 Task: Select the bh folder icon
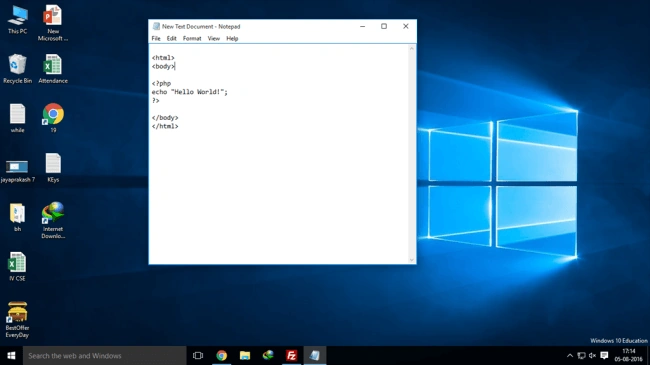17,217
